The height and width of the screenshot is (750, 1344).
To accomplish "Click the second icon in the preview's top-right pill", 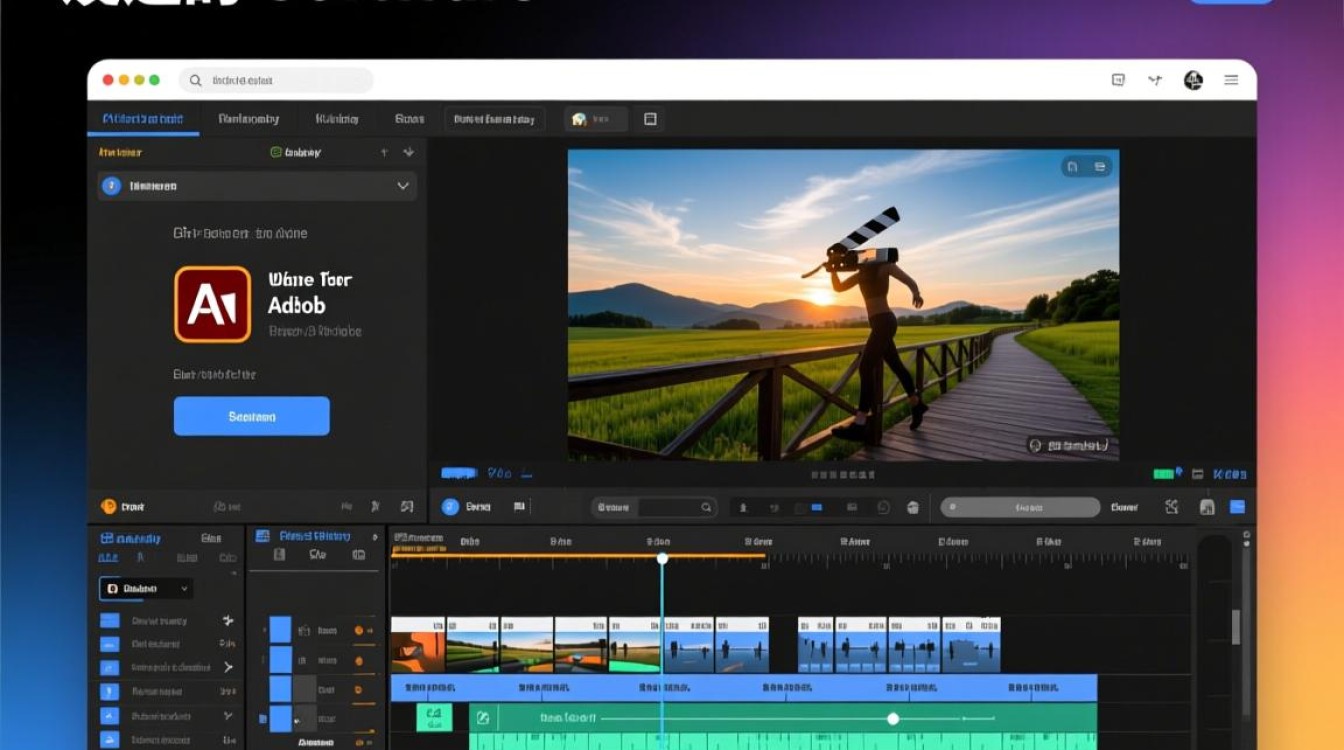I will (1100, 167).
